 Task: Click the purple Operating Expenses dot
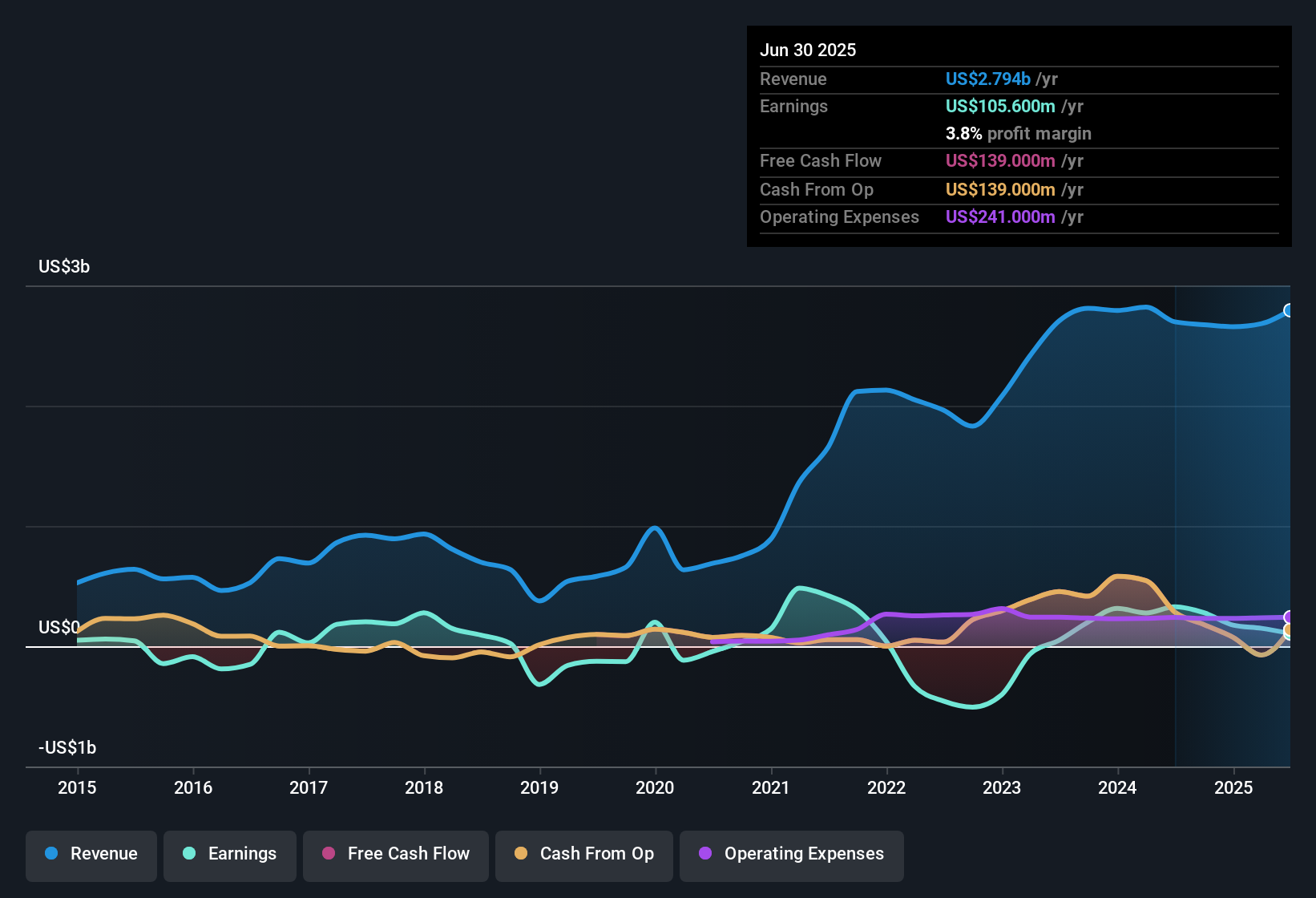pos(705,853)
